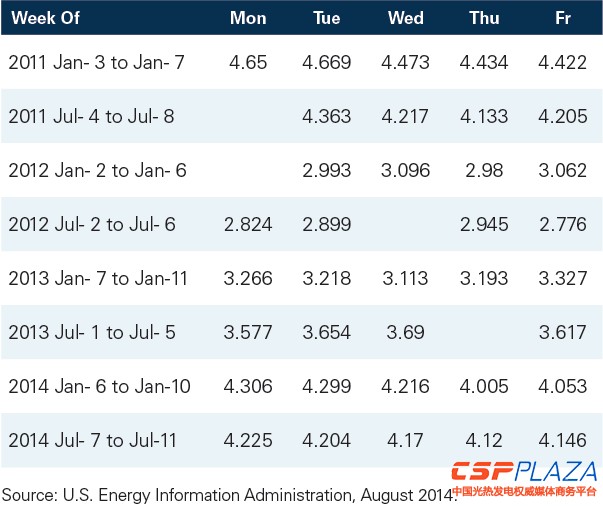Click the 2.824 Monday value
Screen dimensions: 603x506
click(249, 224)
